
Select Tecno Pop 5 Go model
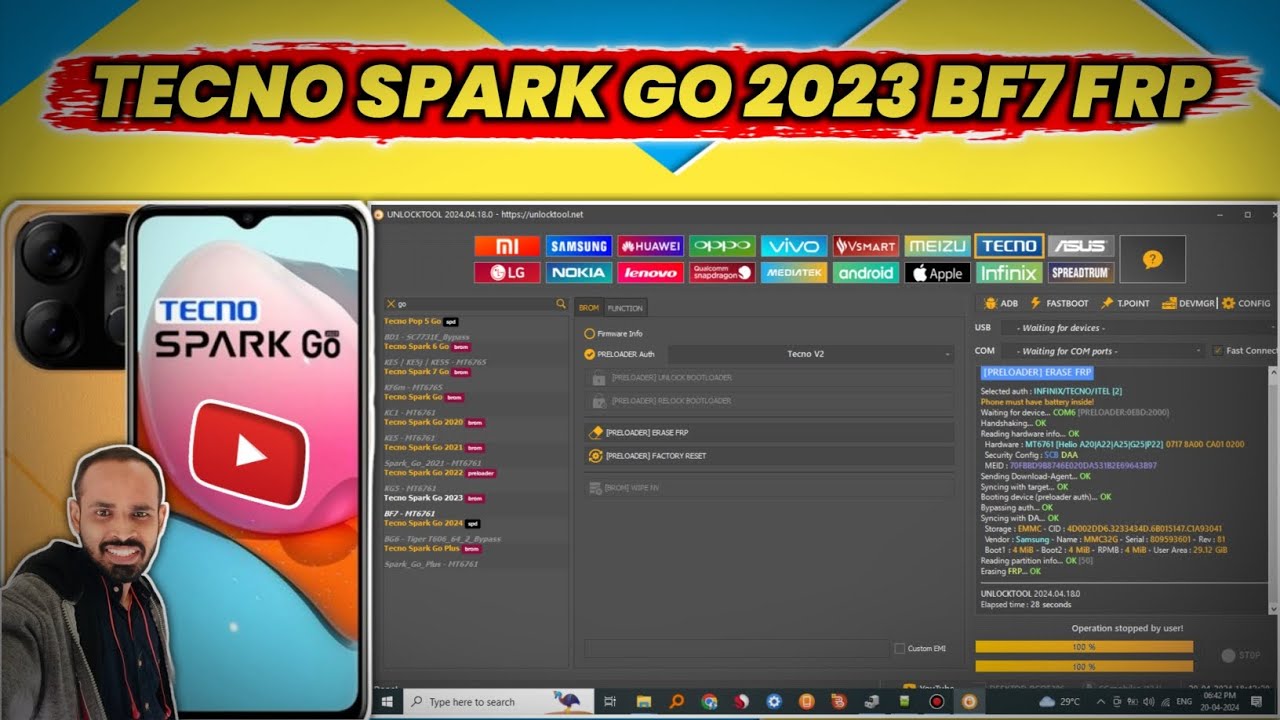412,321
